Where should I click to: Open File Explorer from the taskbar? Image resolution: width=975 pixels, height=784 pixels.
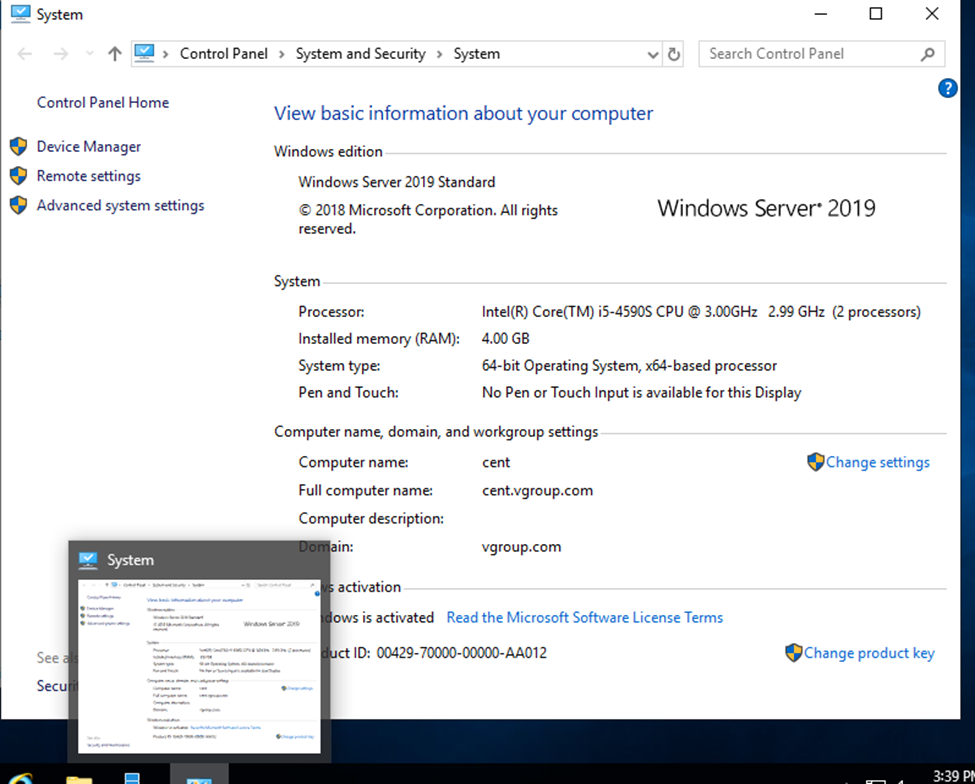click(x=79, y=778)
